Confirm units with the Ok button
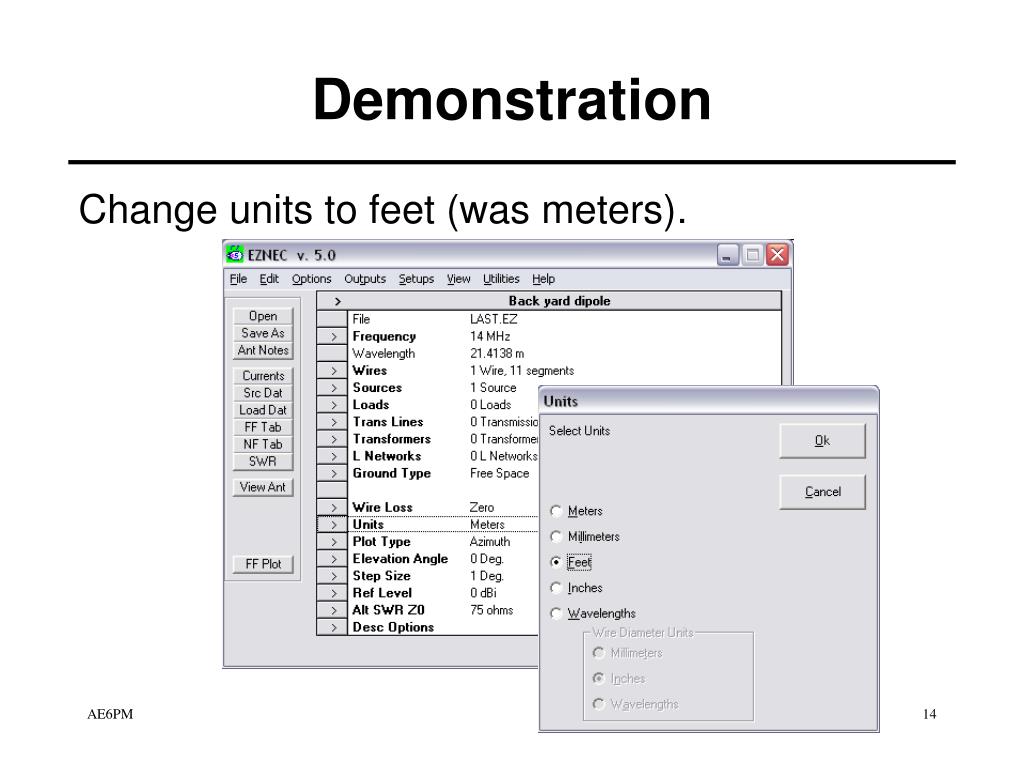This screenshot has height=768, width=1024. point(822,441)
